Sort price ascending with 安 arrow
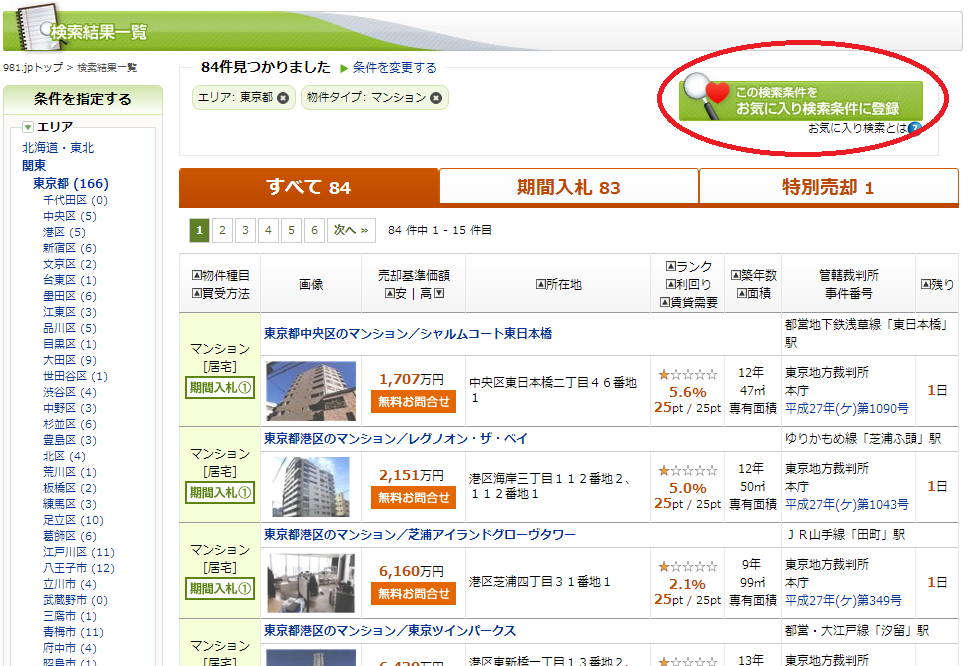Image resolution: width=970 pixels, height=666 pixels. 390,293
